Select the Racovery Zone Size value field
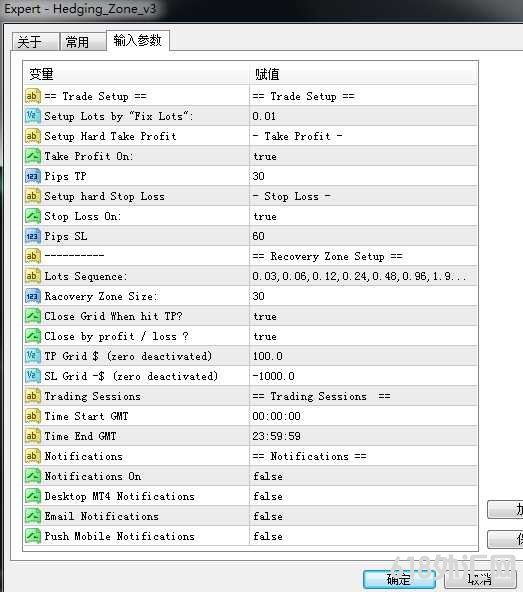 tap(363, 296)
